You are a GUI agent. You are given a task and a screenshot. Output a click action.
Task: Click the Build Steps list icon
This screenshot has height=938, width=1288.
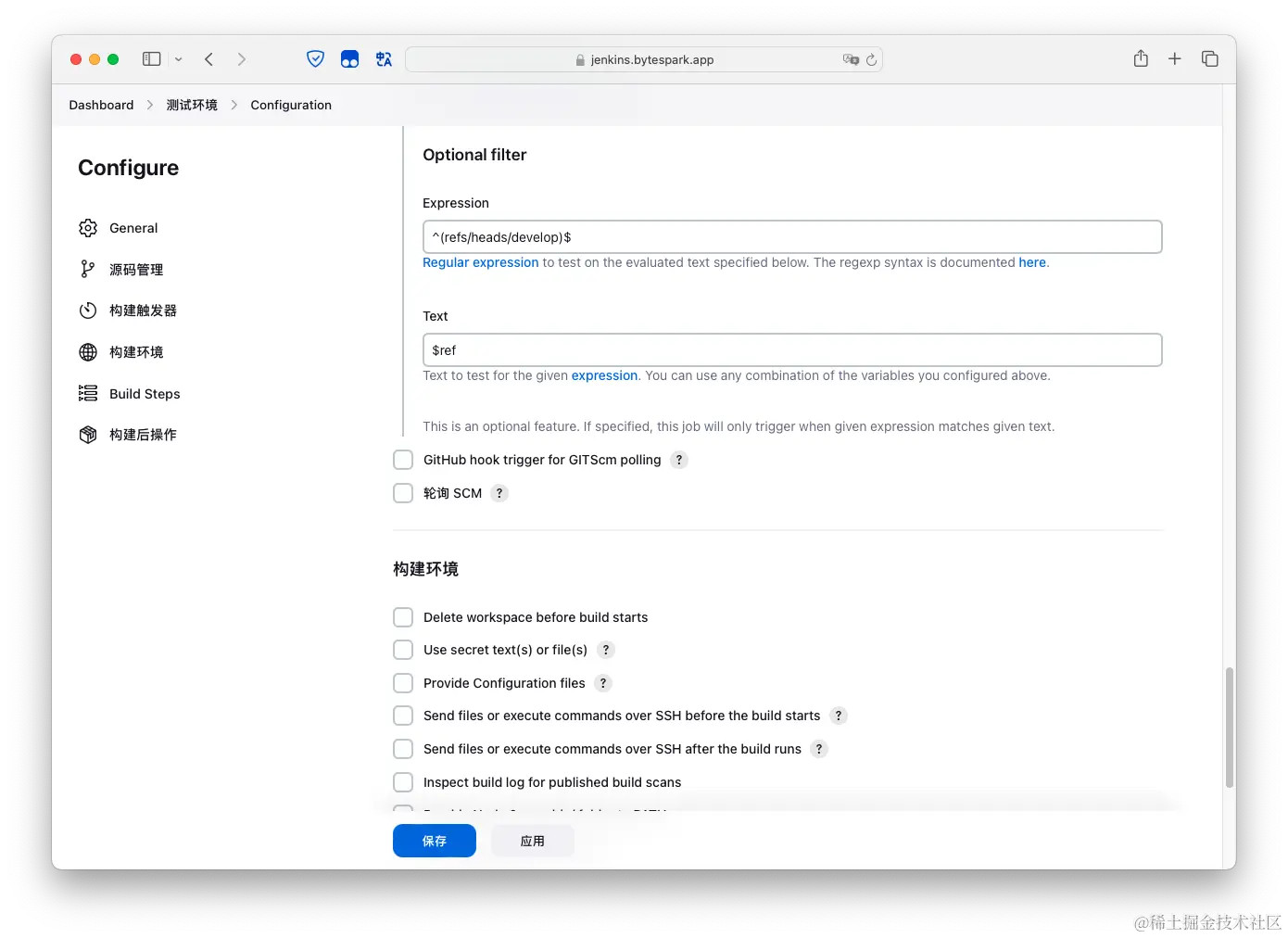pyautogui.click(x=88, y=393)
